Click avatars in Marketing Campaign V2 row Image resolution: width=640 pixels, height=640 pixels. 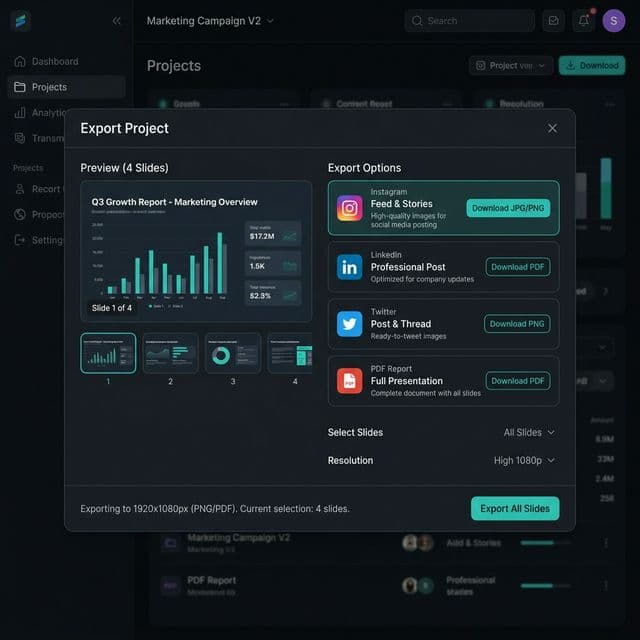[x=418, y=543]
